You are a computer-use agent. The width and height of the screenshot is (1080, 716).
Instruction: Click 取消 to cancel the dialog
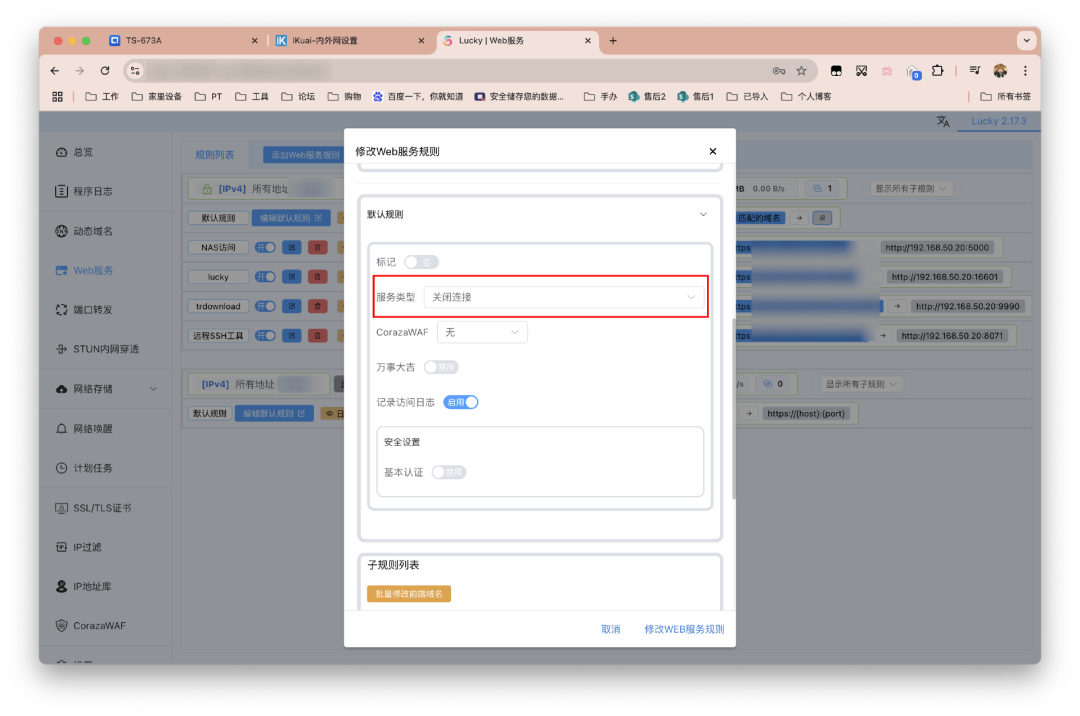(x=610, y=629)
